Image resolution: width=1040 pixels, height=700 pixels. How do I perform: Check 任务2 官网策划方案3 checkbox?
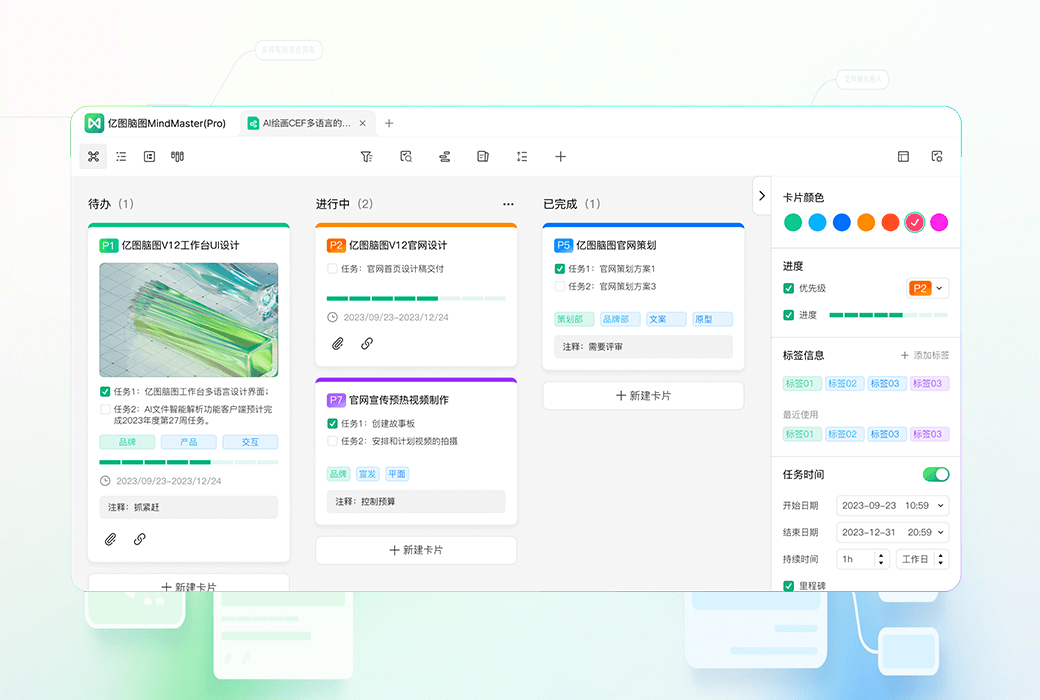pyautogui.click(x=560, y=286)
